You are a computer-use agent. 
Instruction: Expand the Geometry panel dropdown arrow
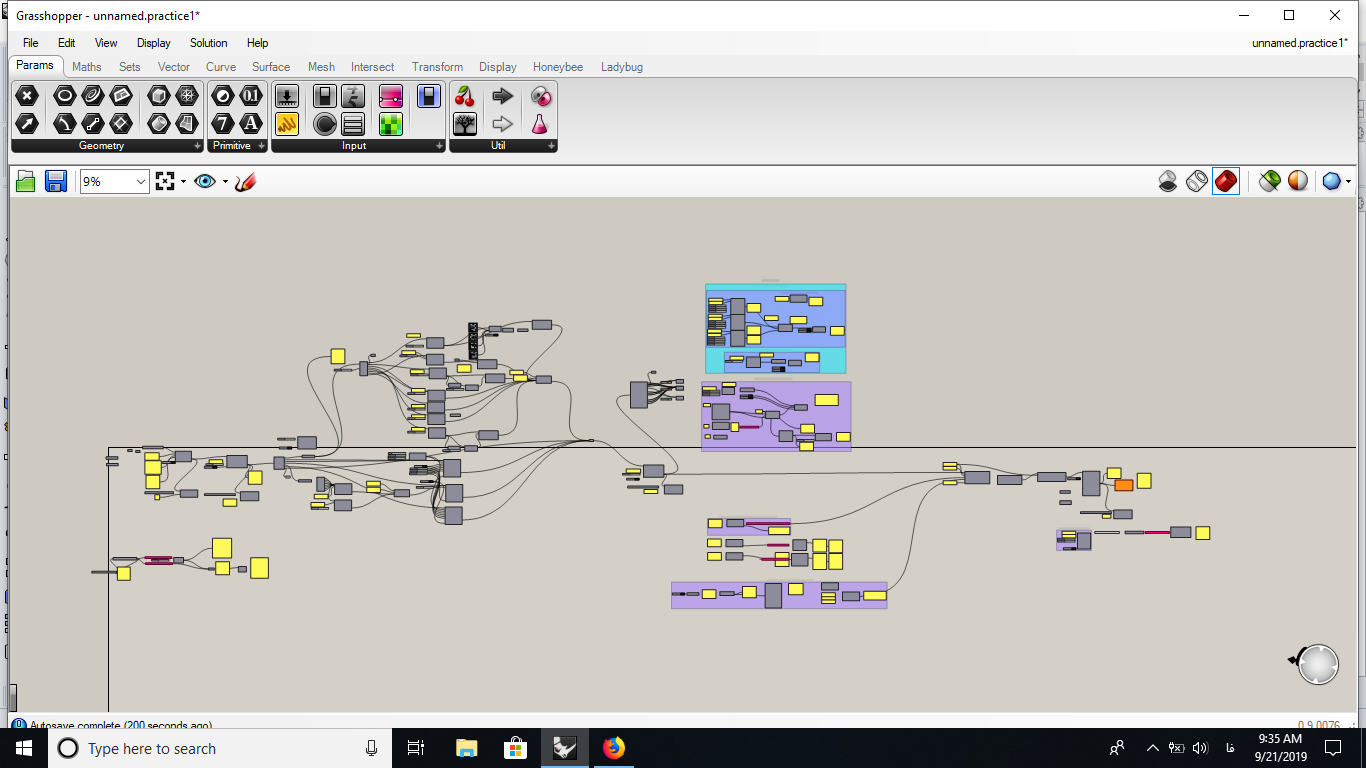point(198,146)
